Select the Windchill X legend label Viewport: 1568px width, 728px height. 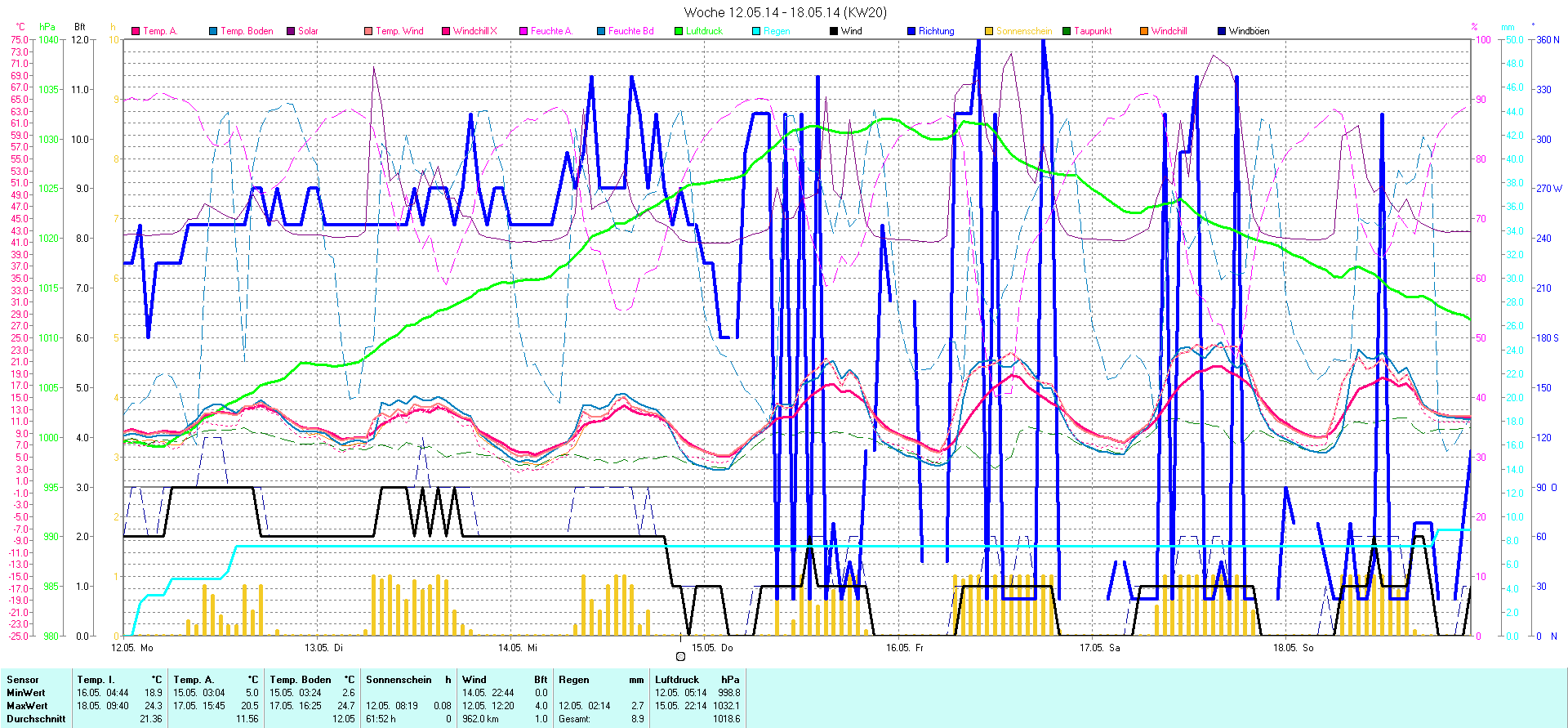pyautogui.click(x=474, y=31)
